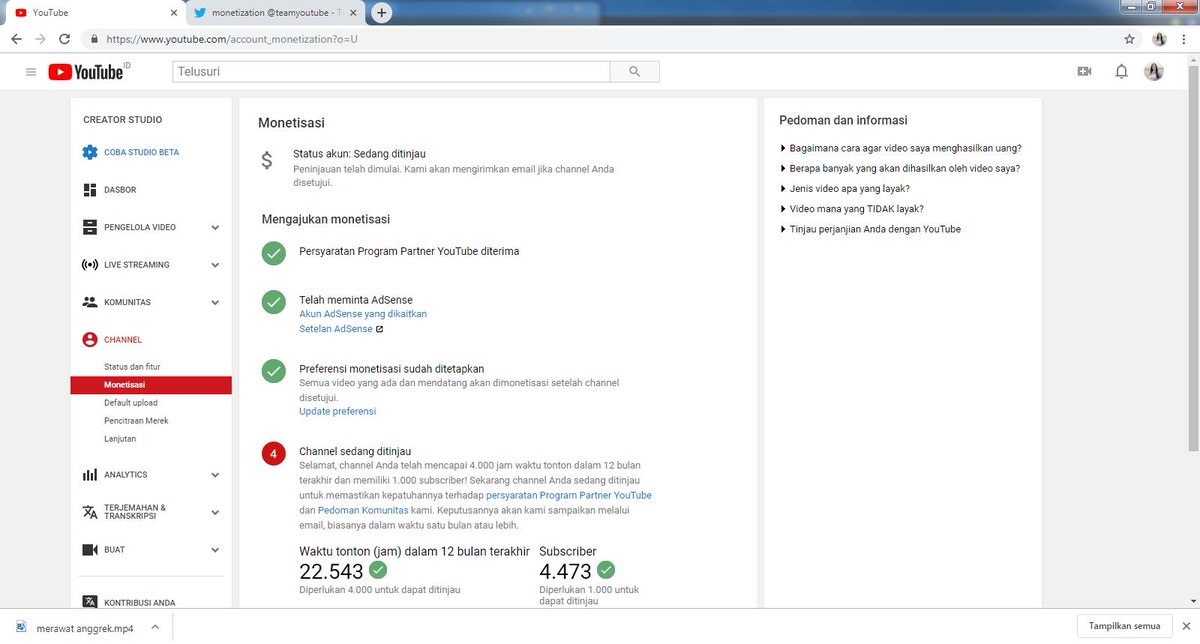Screen dimensions: 1200x644
Task: Open the Setelan AdSense link
Action: (x=336, y=329)
